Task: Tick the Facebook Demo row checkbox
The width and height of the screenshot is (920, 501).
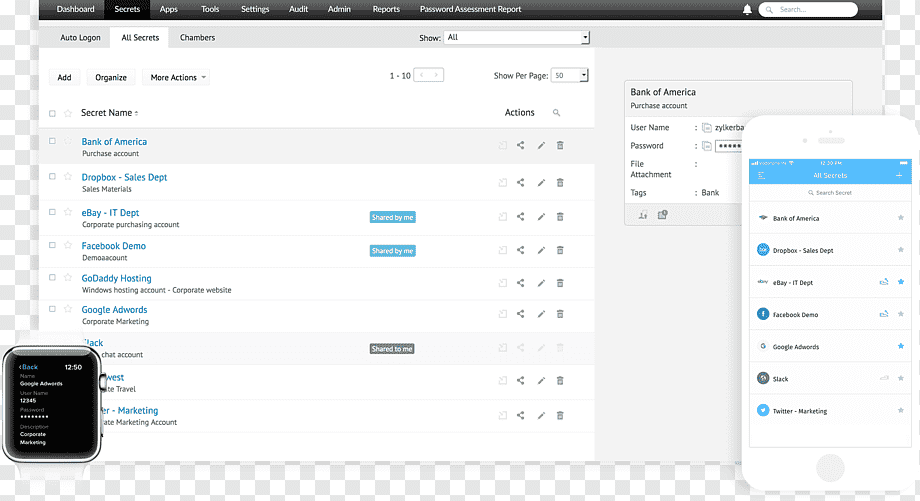Action: (x=52, y=245)
